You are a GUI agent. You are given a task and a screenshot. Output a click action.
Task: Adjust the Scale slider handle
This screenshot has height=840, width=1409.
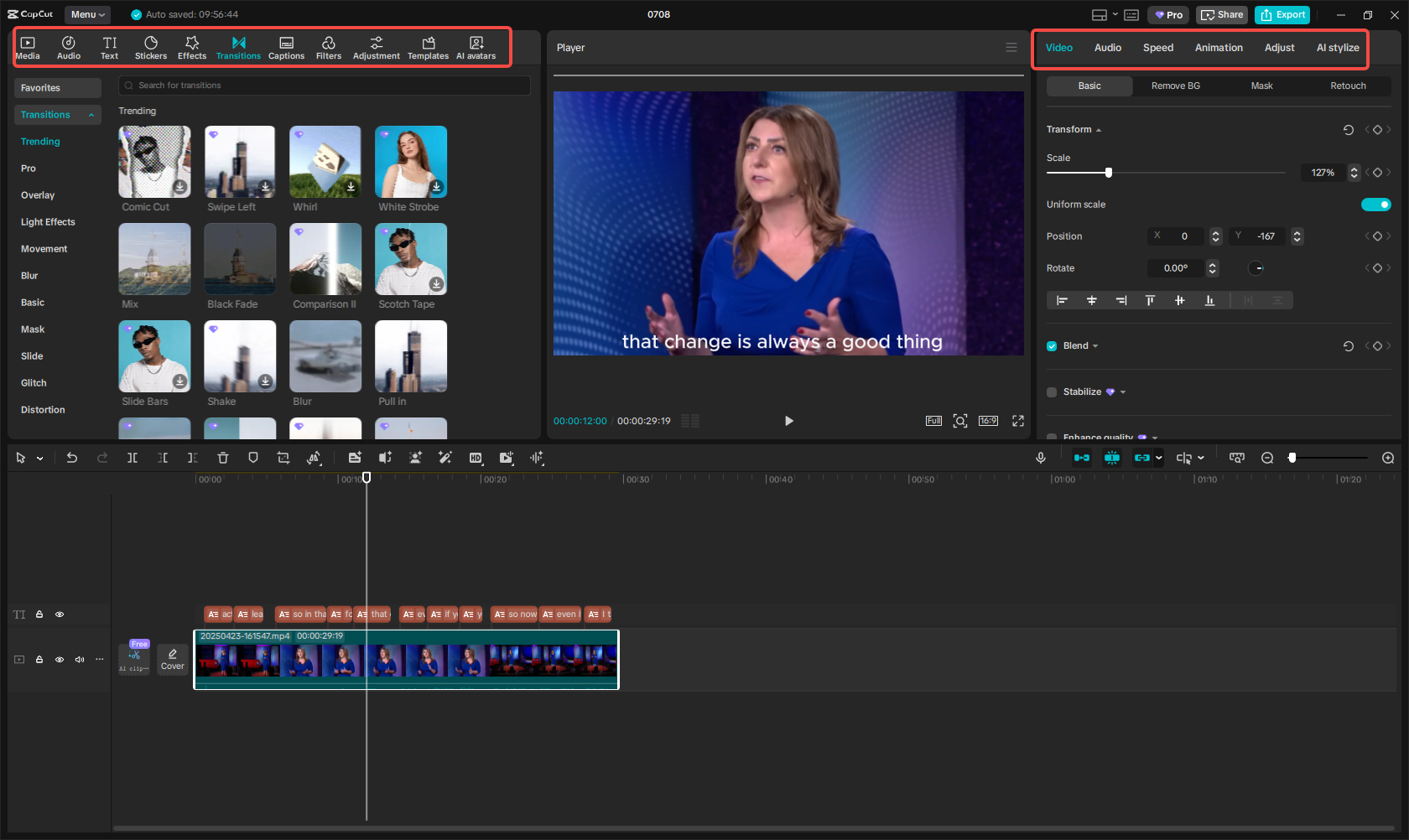[x=1108, y=173]
